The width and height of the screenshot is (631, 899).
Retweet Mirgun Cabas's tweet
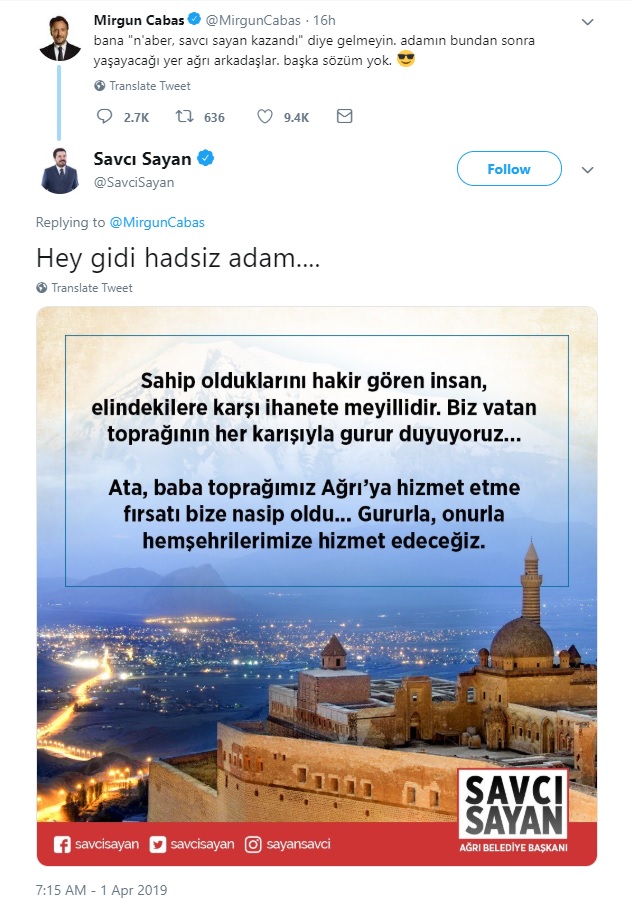coord(184,116)
